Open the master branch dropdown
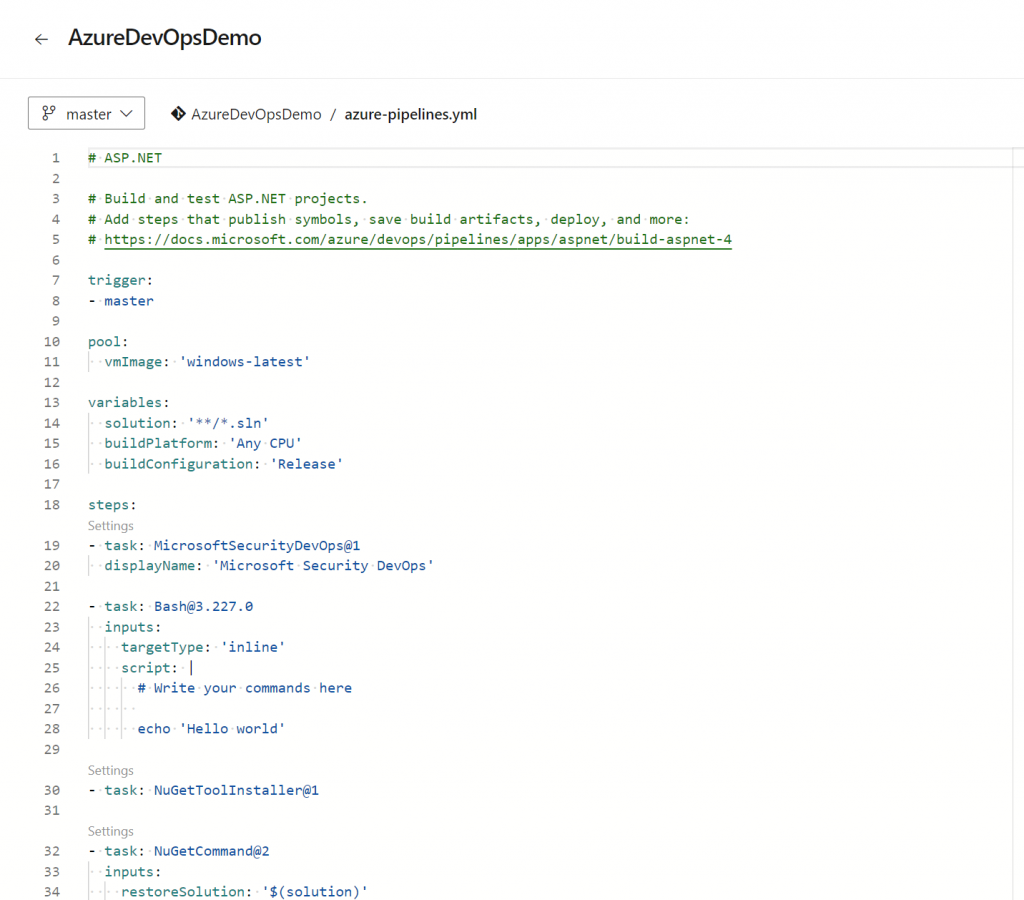 86,114
